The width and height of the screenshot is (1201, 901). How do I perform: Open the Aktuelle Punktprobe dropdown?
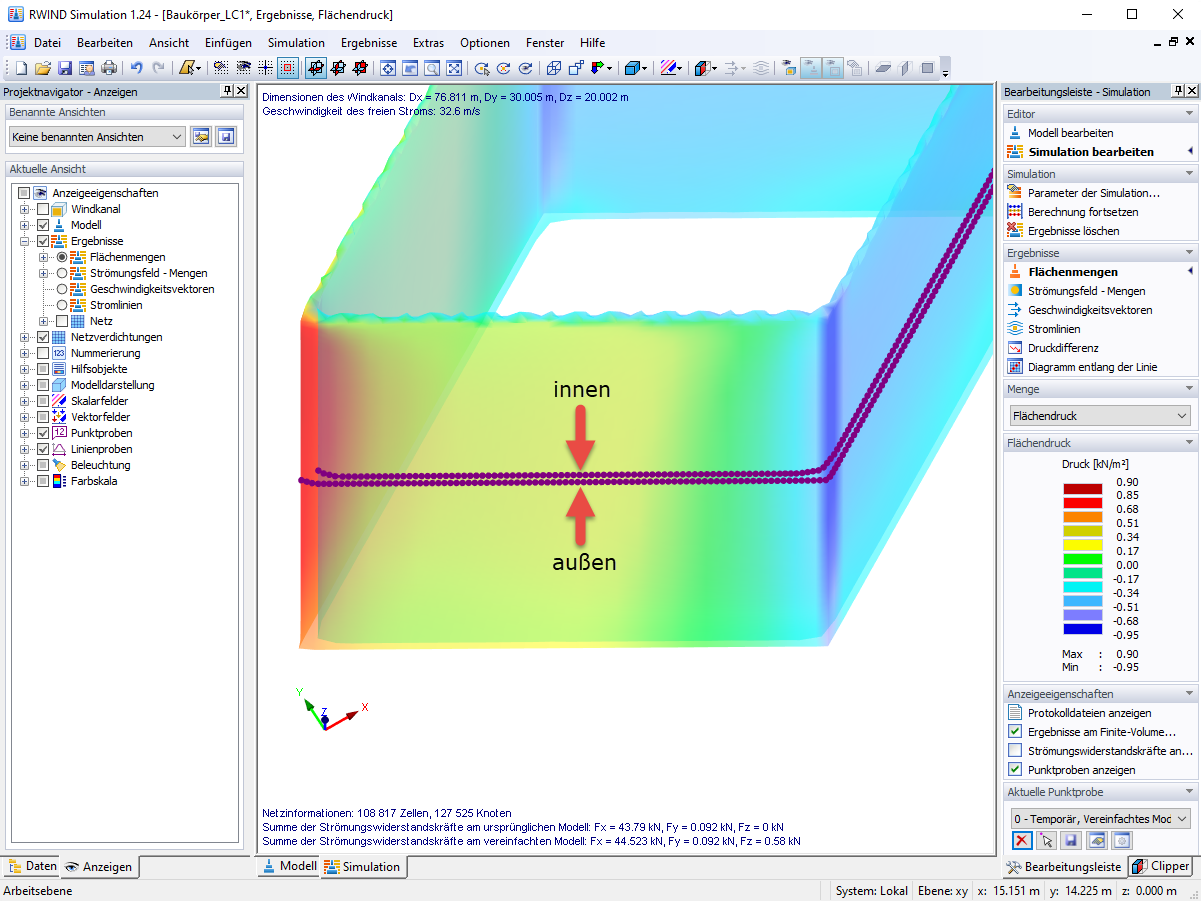[x=1099, y=819]
